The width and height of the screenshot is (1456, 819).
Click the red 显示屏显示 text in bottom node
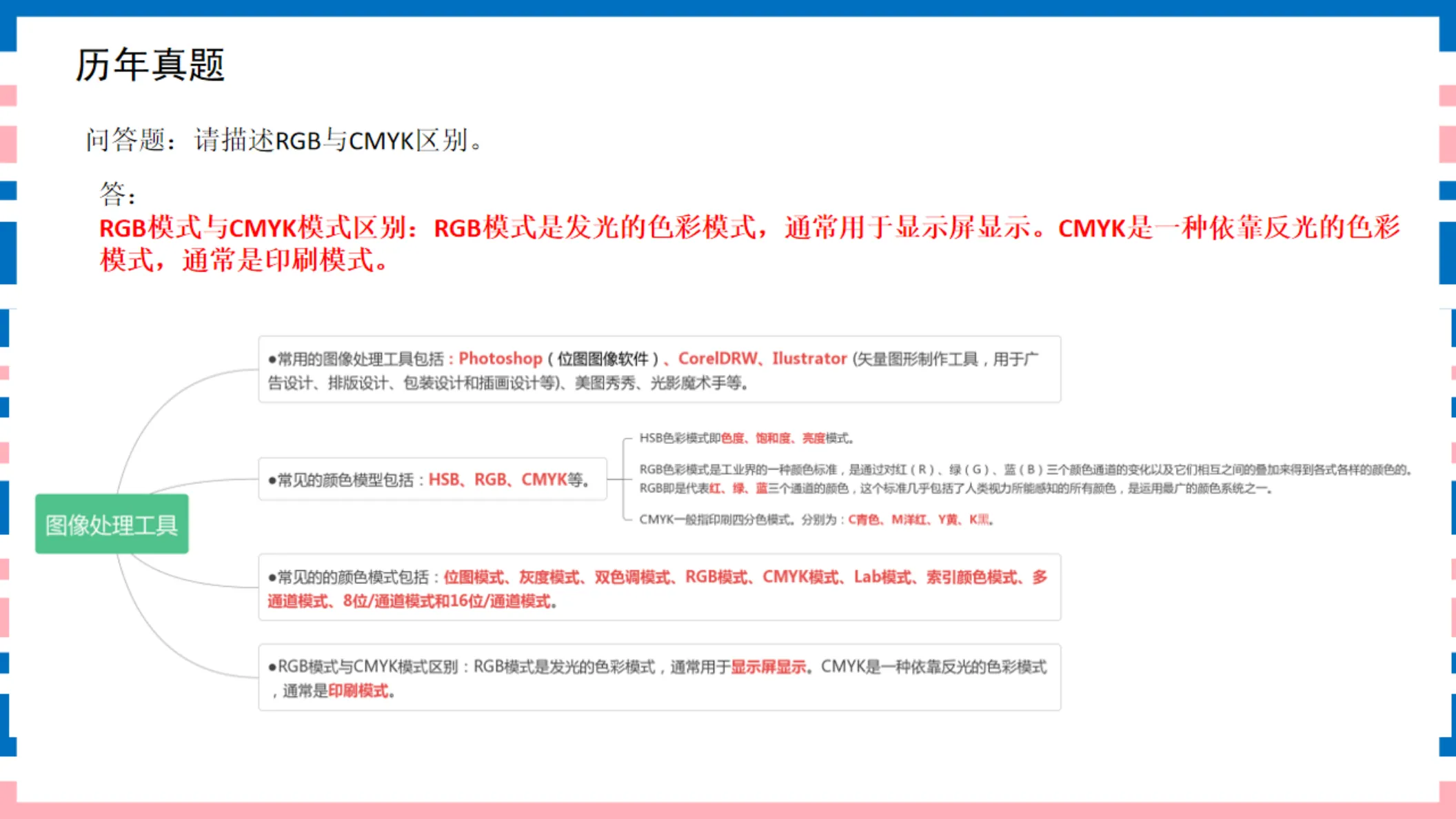point(768,667)
